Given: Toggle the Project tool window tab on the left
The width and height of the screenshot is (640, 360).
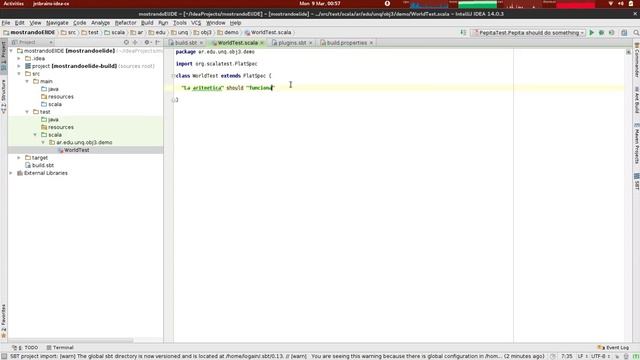Looking at the screenshot, I should click(x=4, y=56).
